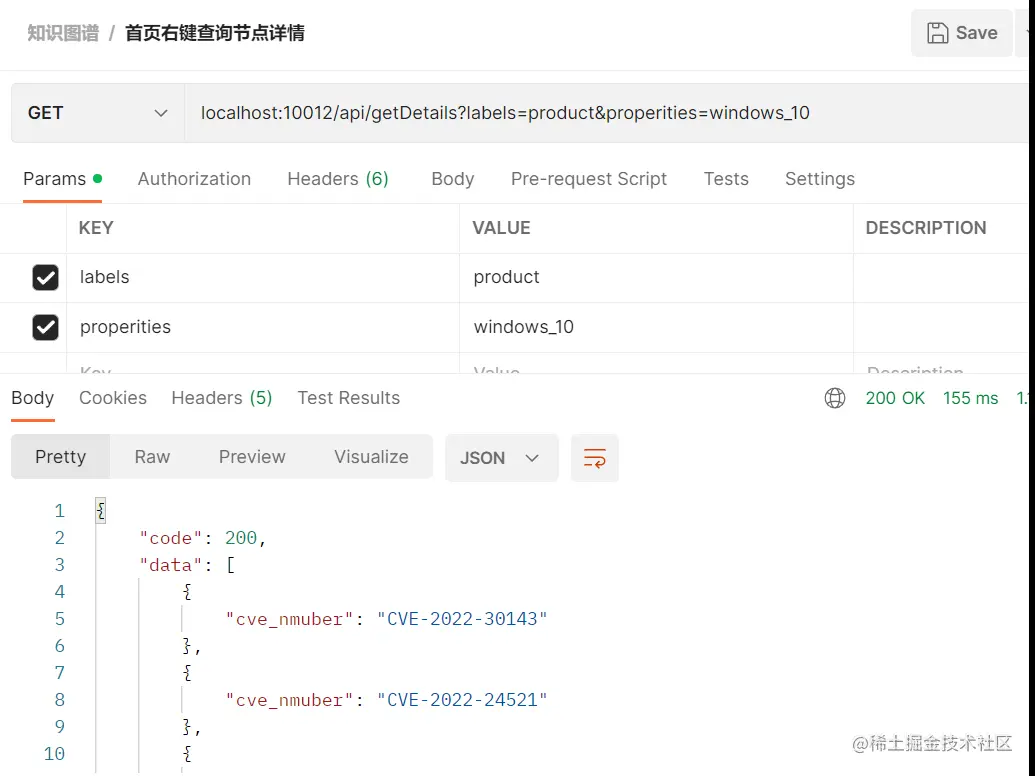Click the 知识图谱 collection breadcrumb
1035x776 pixels.
(63, 33)
